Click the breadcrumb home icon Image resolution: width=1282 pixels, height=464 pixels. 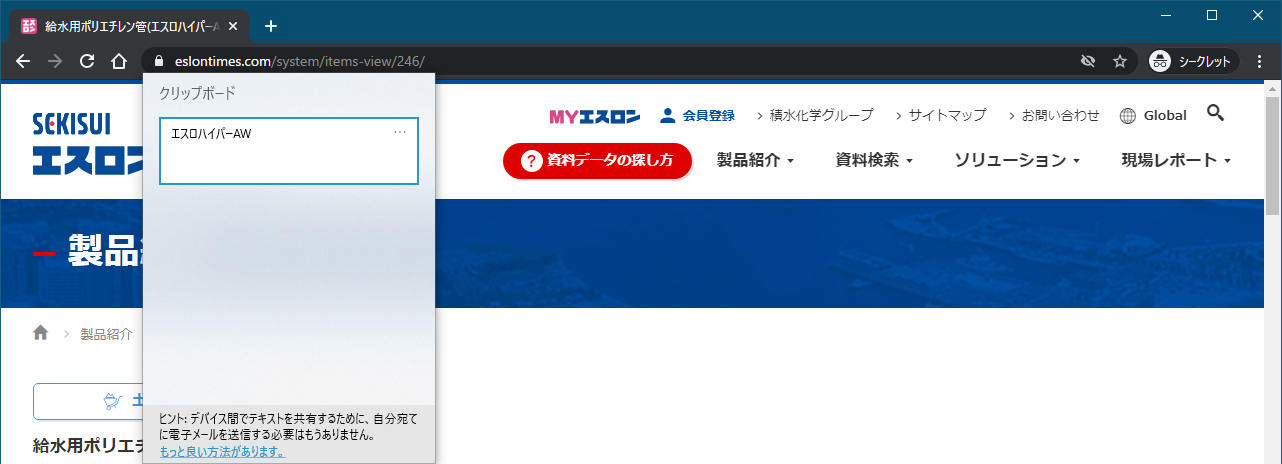tap(41, 333)
